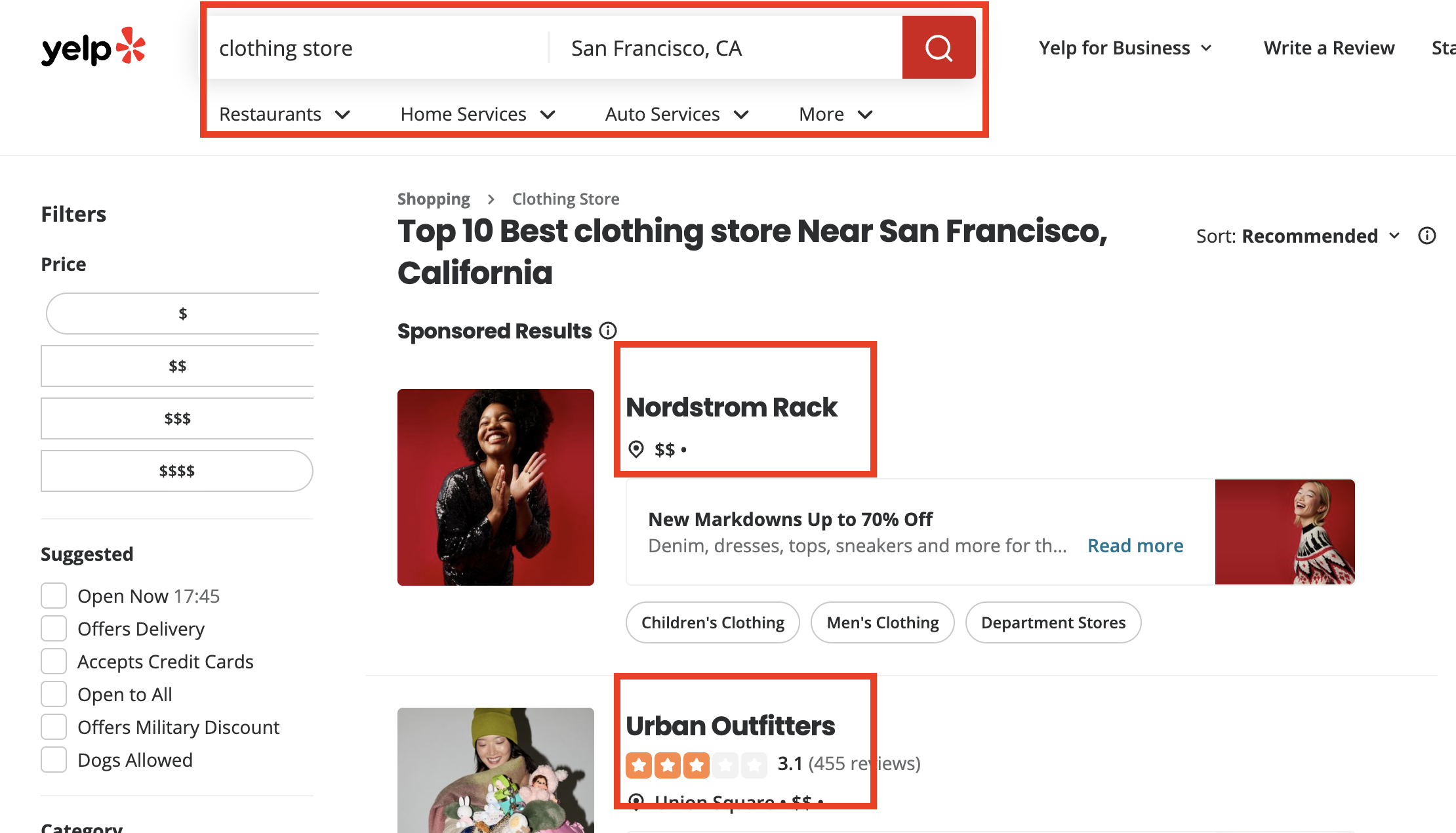Open the Shopping breadcrumb link
1456x833 pixels.
click(x=434, y=199)
